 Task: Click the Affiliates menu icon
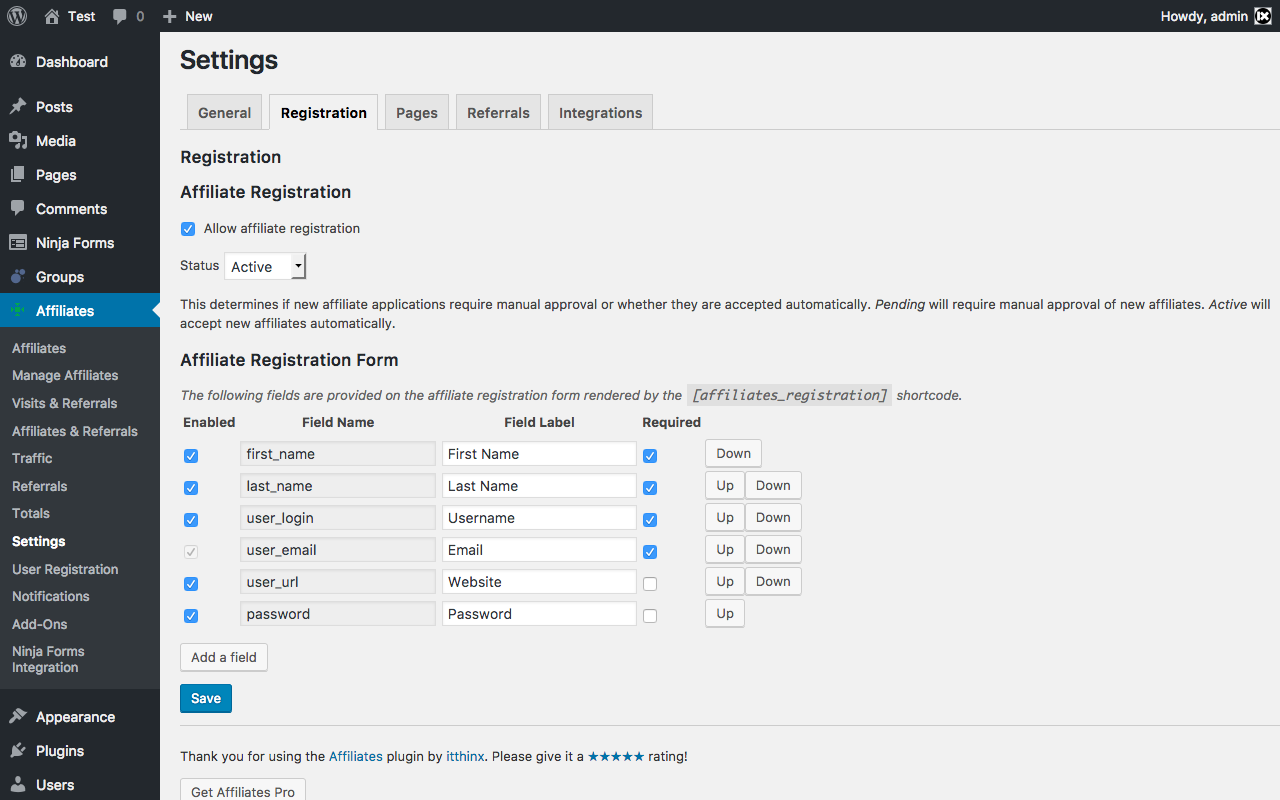pyautogui.click(x=18, y=311)
